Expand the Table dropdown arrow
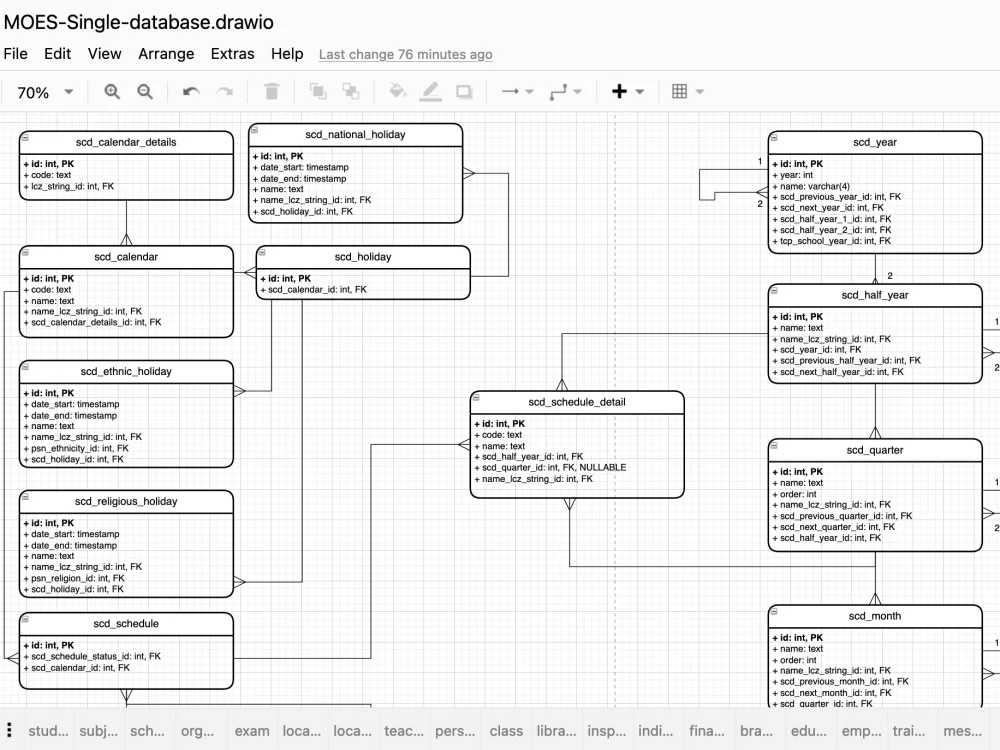This screenshot has height=750, width=1000. 700,92
